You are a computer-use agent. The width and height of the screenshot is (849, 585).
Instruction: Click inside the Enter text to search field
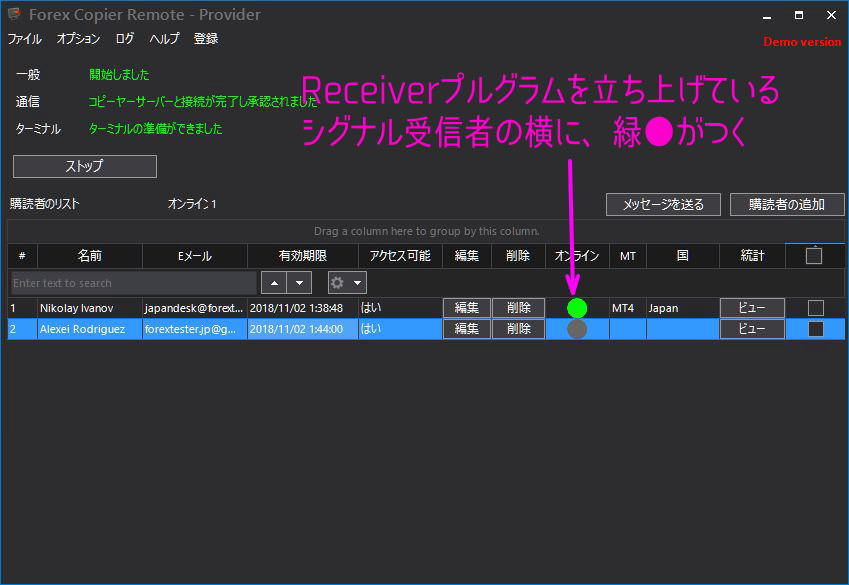click(130, 282)
